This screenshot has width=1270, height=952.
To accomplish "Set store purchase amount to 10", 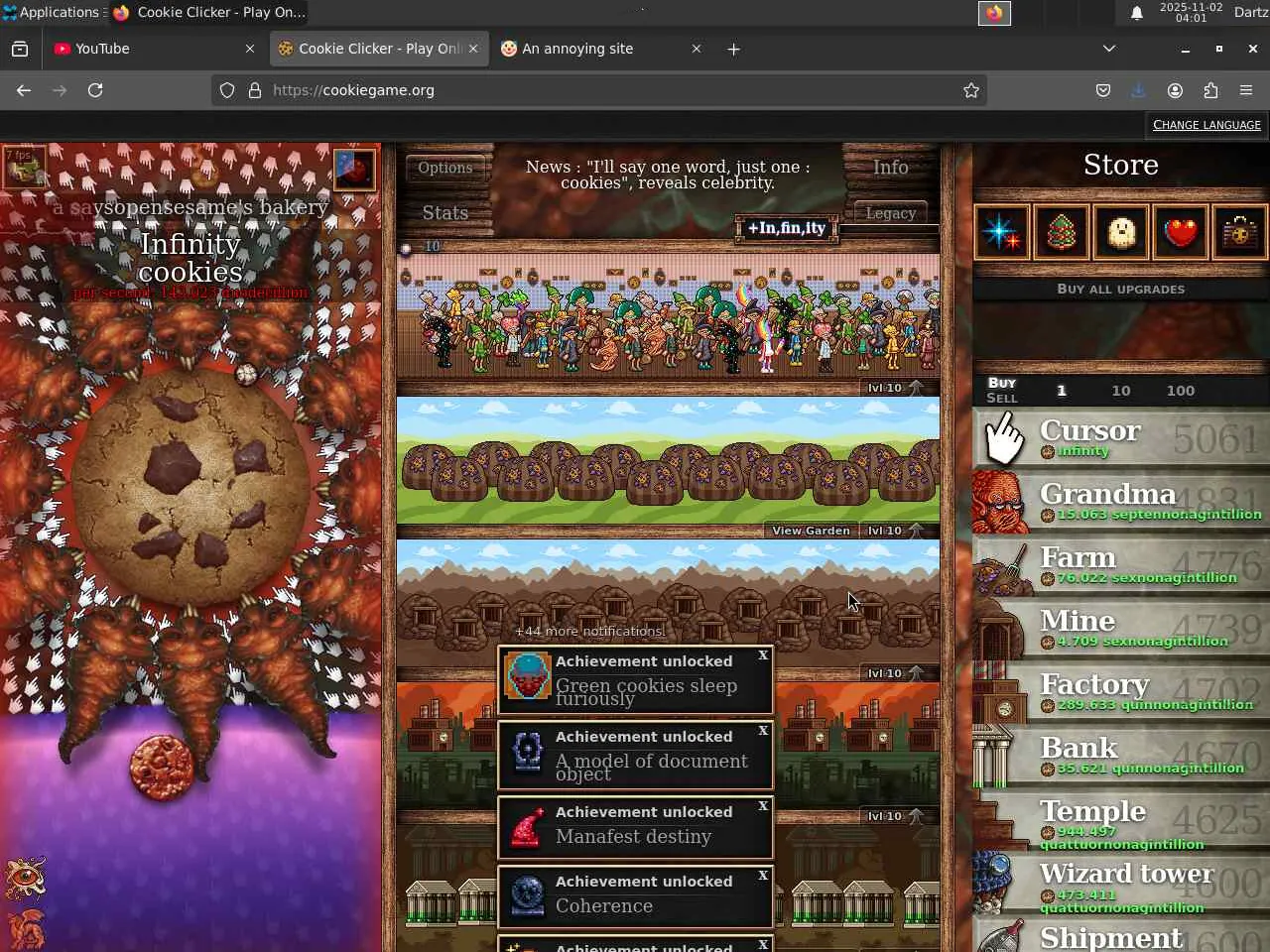I will click(1121, 391).
